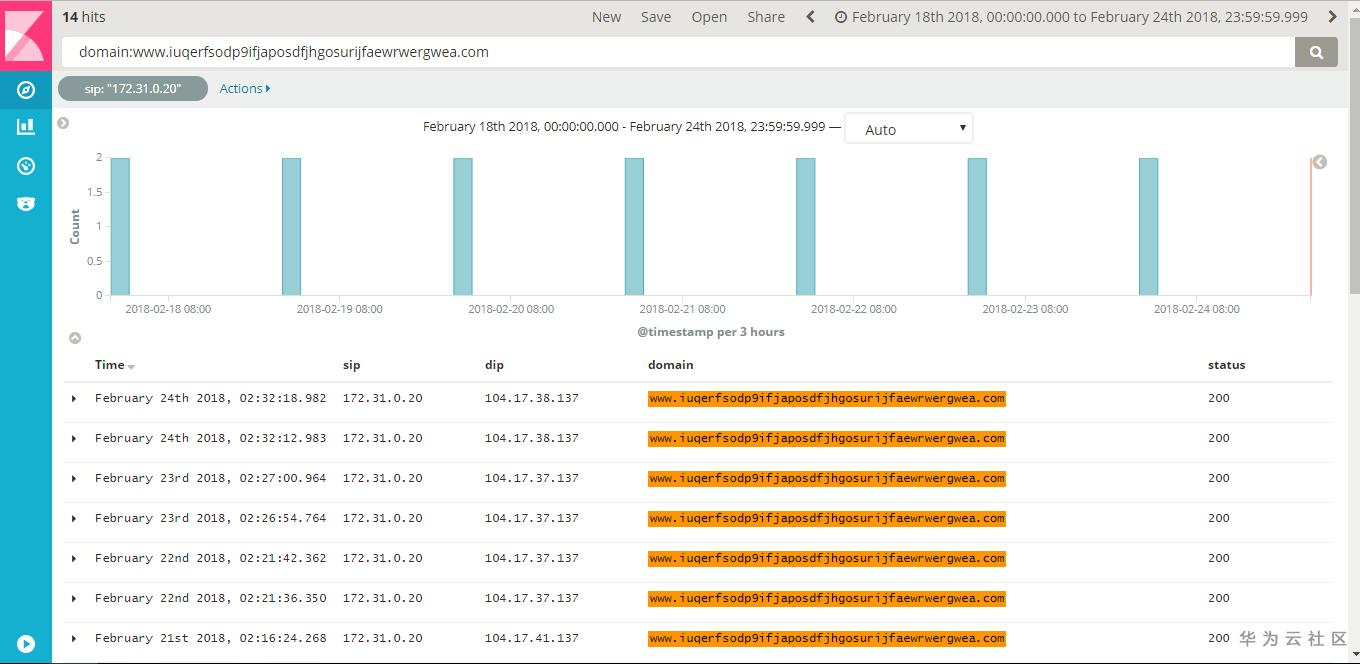1360x664 pixels.
Task: Select the histogram bar for 2018-02-20
Action: (x=463, y=226)
